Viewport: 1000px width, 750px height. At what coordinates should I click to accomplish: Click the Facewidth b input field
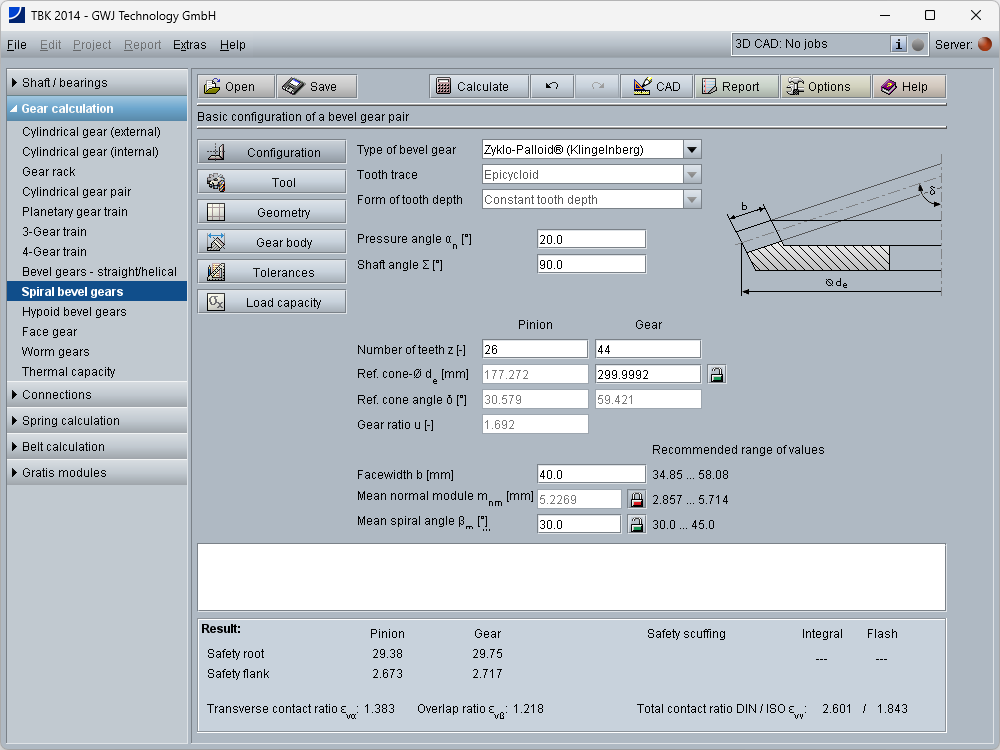coord(591,474)
